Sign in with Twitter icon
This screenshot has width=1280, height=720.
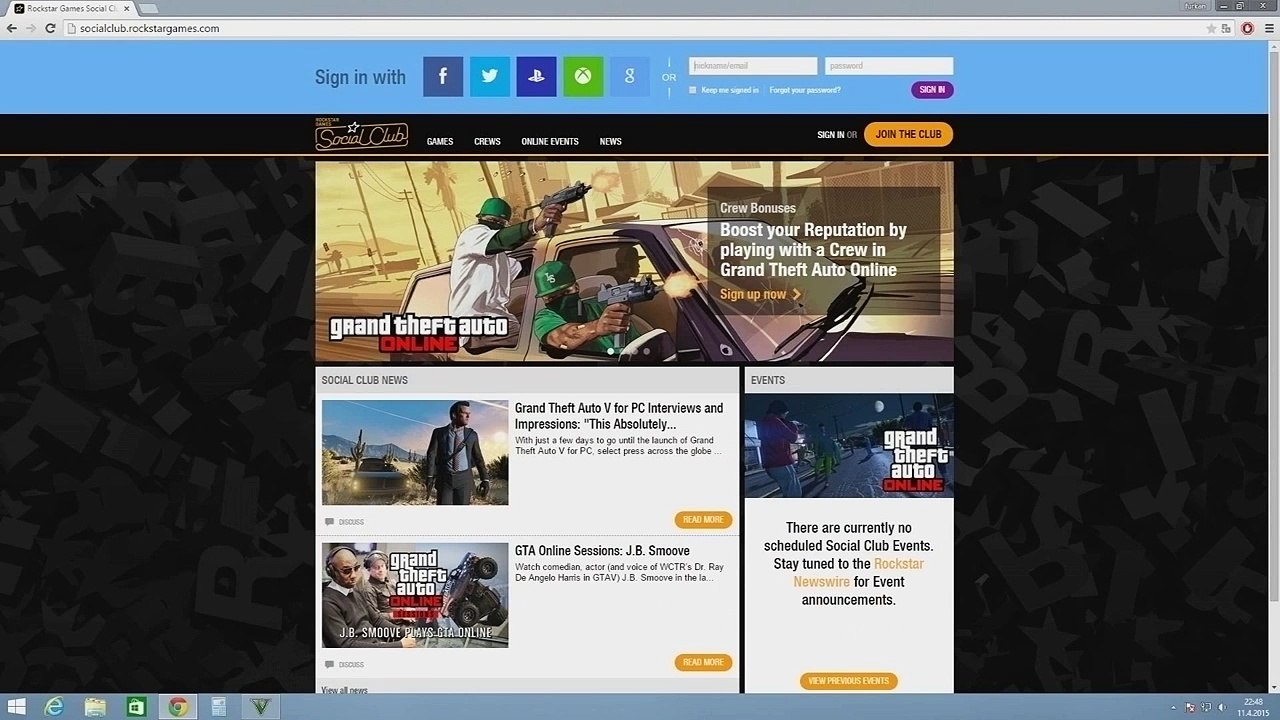(490, 77)
